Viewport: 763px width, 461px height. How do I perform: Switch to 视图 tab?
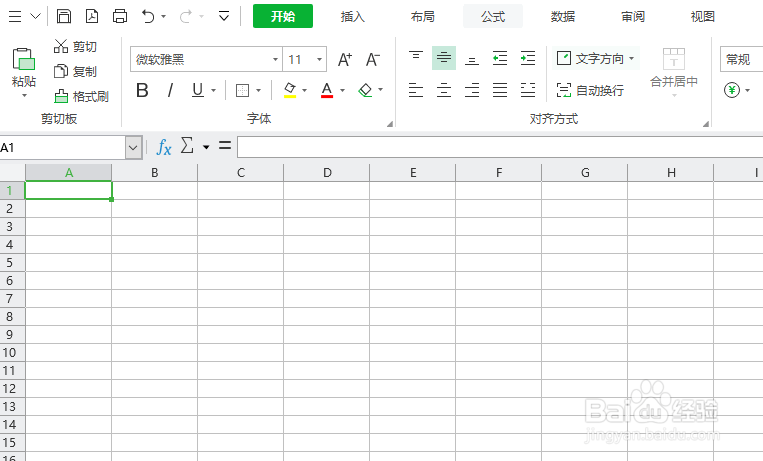(703, 17)
